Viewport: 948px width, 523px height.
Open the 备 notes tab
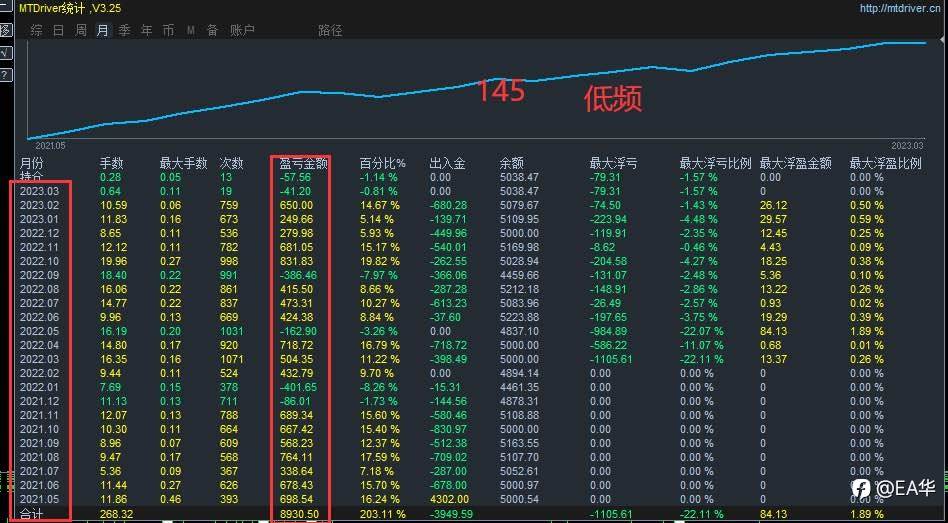(213, 30)
